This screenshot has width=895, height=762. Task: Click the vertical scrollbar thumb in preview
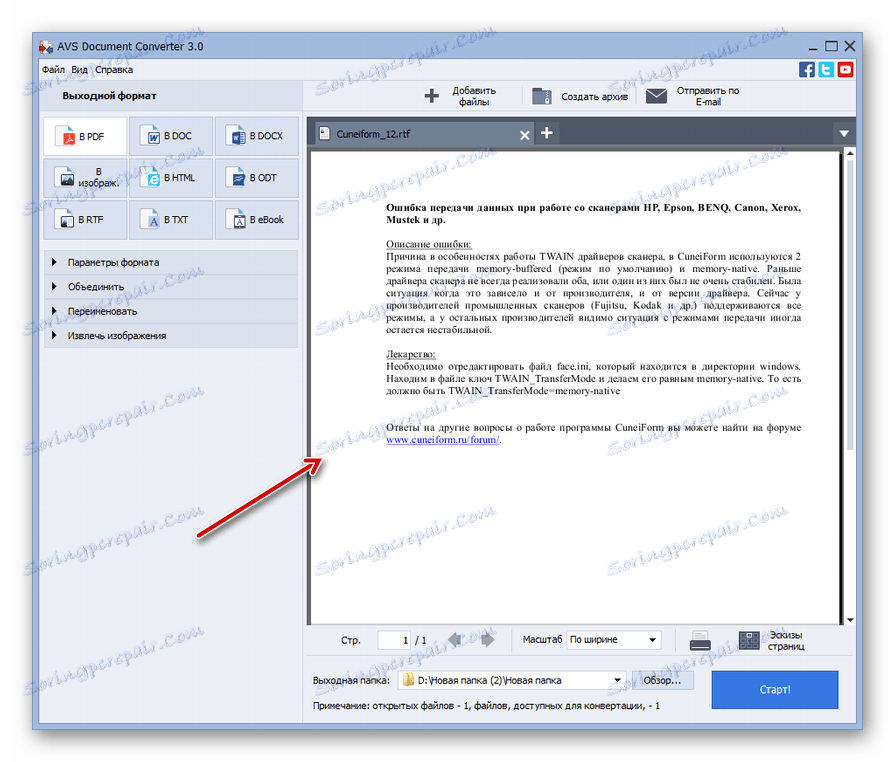click(850, 304)
